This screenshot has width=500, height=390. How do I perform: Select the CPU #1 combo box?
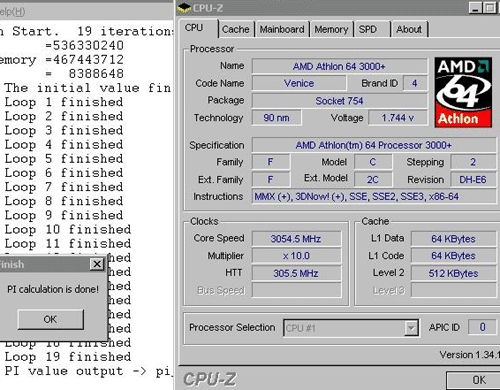[351, 328]
